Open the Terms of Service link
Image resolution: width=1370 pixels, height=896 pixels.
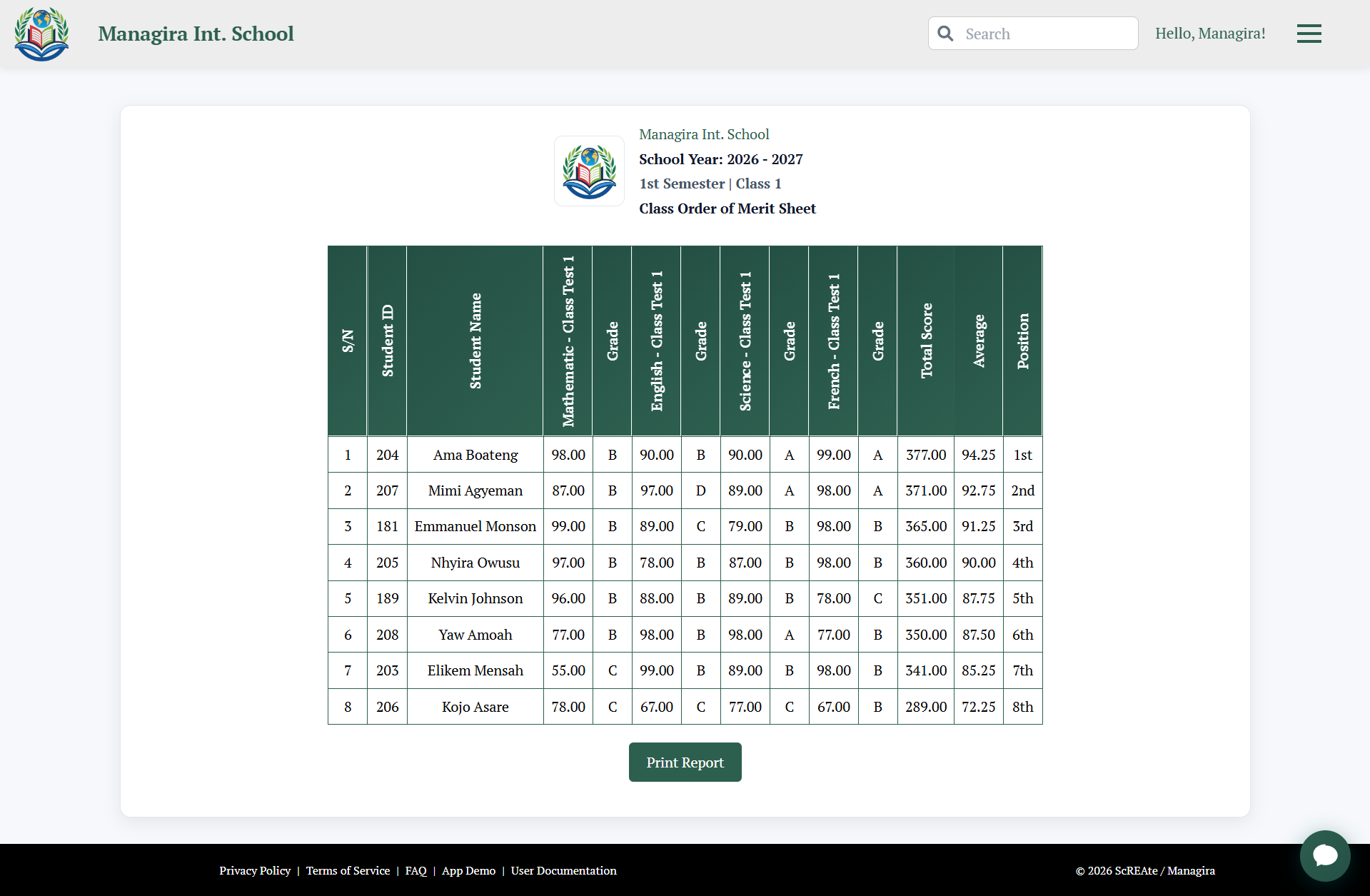(x=348, y=870)
